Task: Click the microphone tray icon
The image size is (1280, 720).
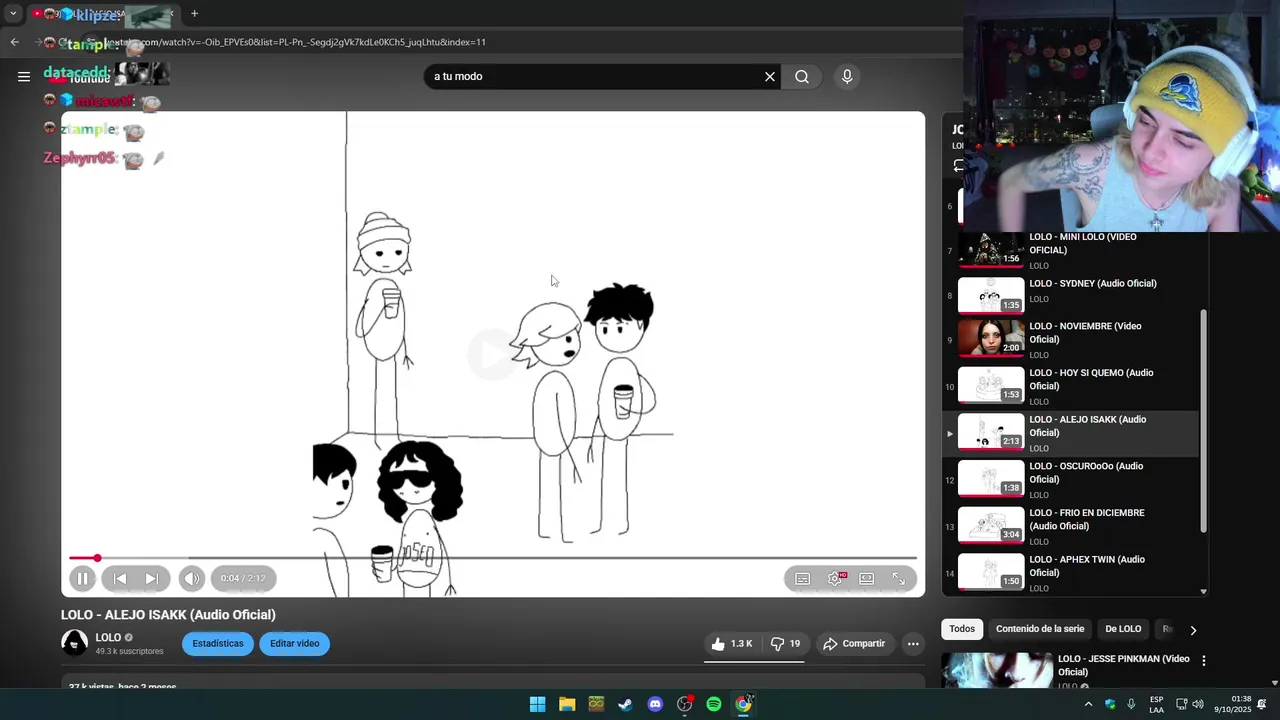Action: [1131, 704]
